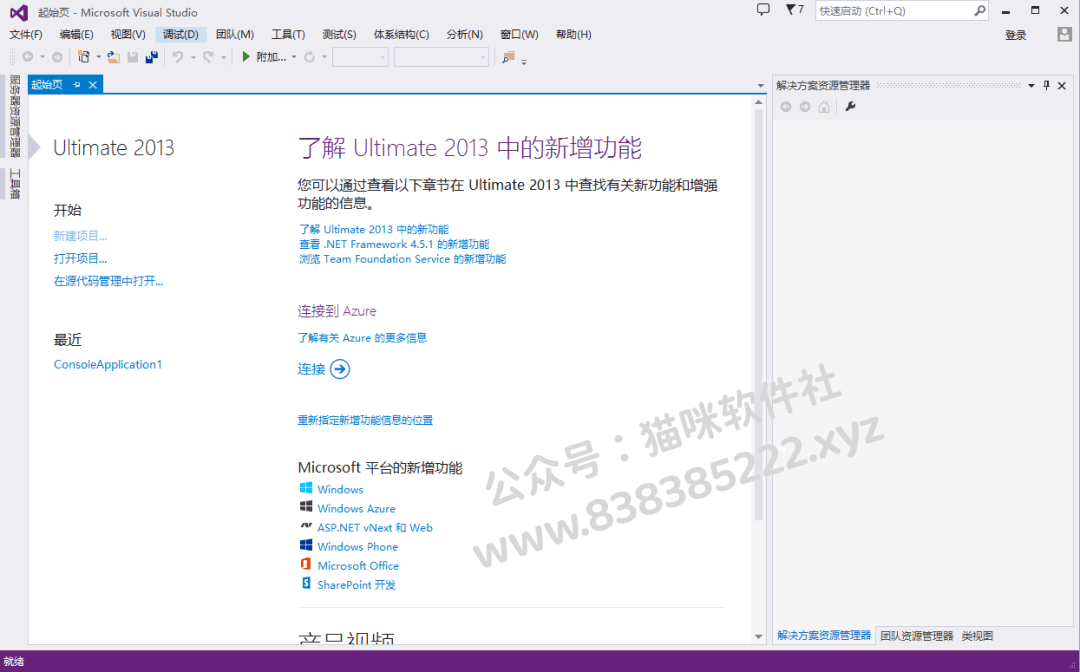Open Undo history dropdown arrow
Viewport: 1080px width, 672px height.
click(x=193, y=57)
